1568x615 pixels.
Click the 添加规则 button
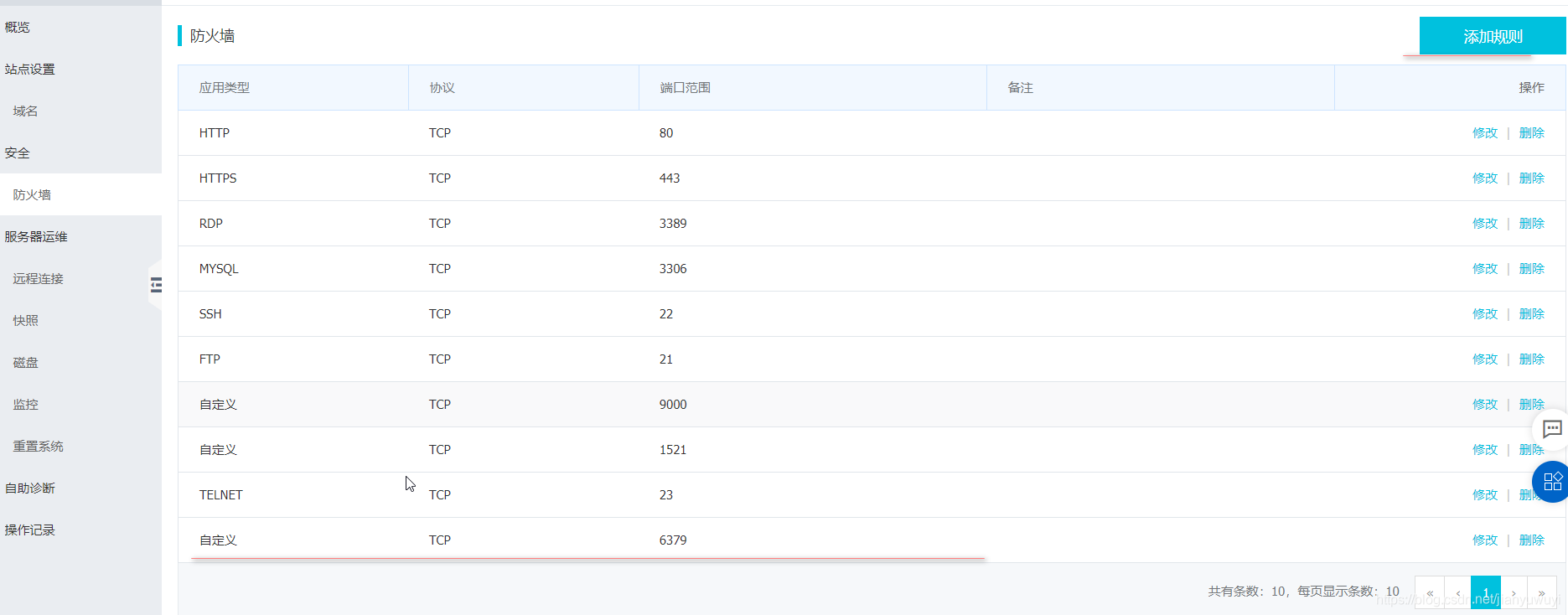pos(1493,36)
